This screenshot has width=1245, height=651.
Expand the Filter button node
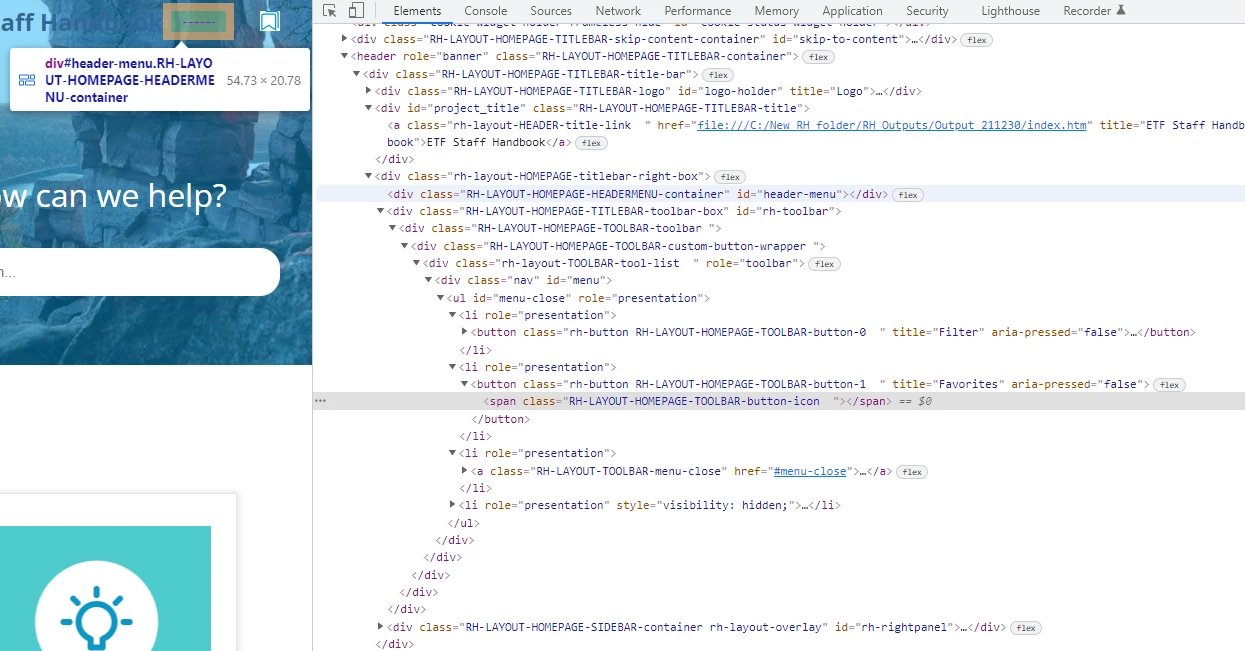pos(465,332)
